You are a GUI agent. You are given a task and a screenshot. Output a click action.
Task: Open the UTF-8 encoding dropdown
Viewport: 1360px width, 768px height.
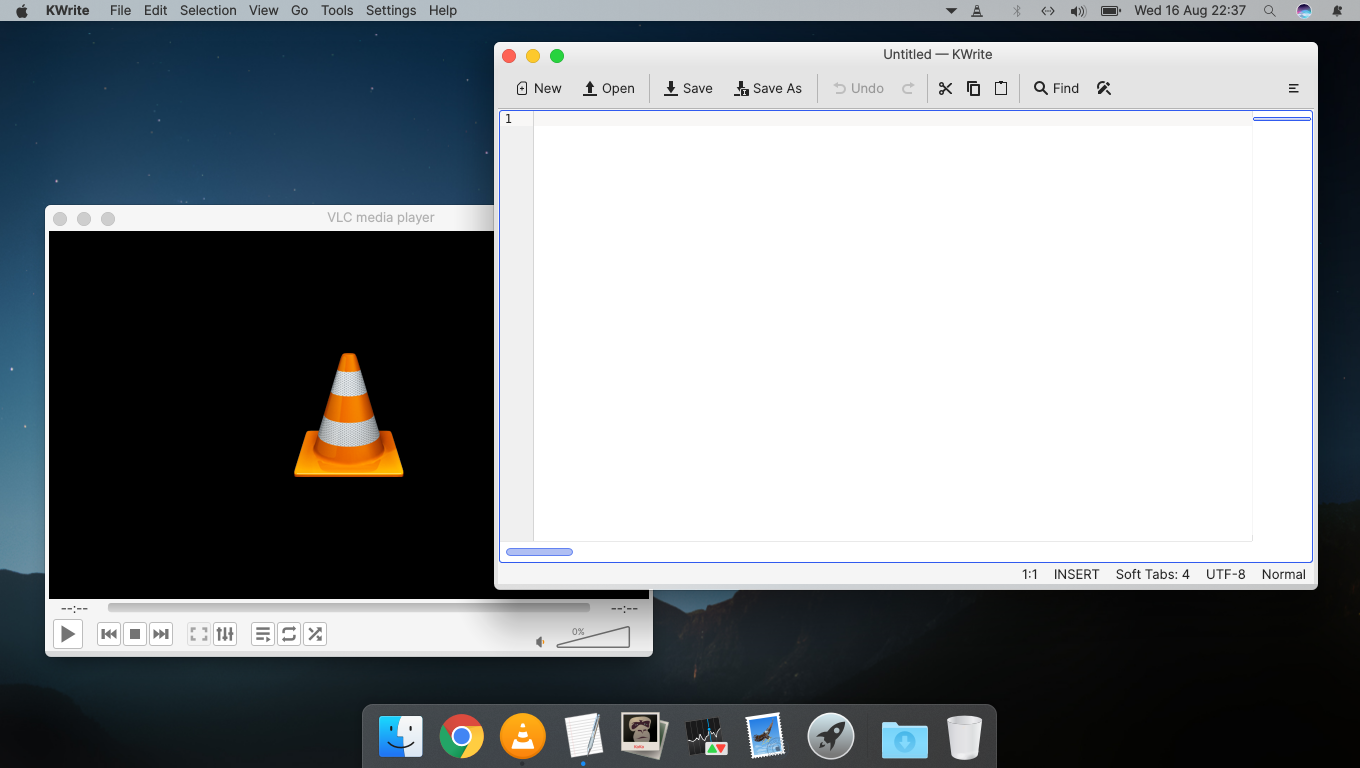point(1225,574)
